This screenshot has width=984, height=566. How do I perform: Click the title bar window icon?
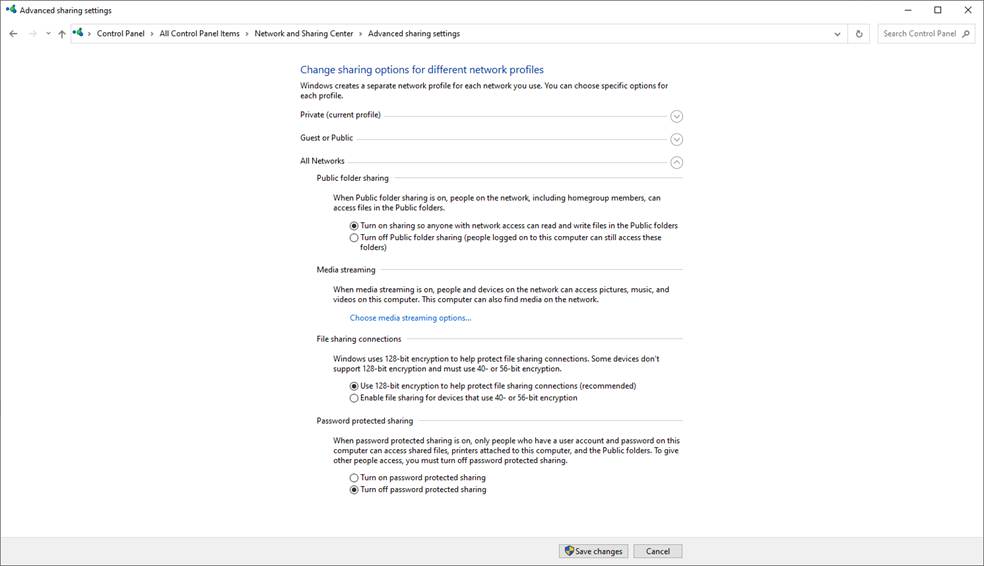[x=11, y=9]
